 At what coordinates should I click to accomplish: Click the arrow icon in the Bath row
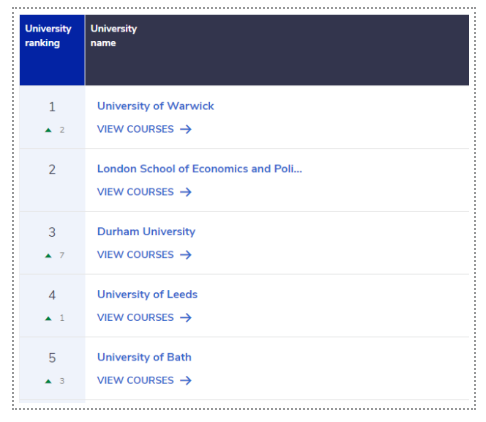(x=186, y=380)
